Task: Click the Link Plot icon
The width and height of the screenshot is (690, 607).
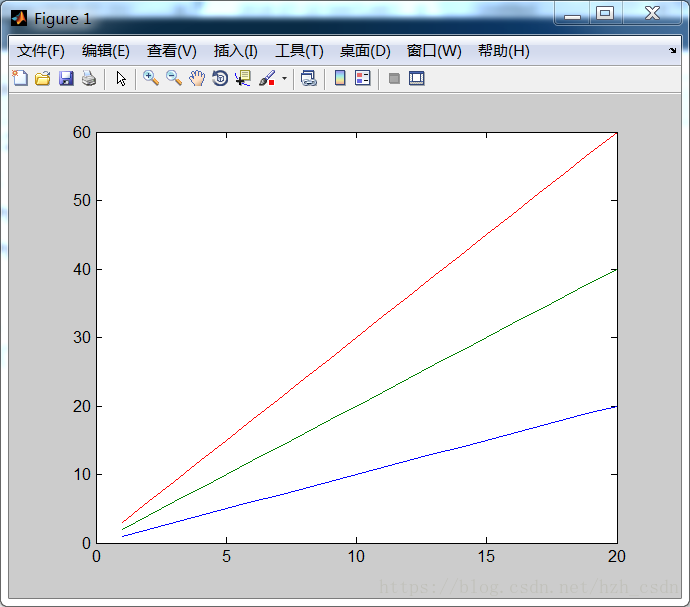Action: [x=308, y=78]
